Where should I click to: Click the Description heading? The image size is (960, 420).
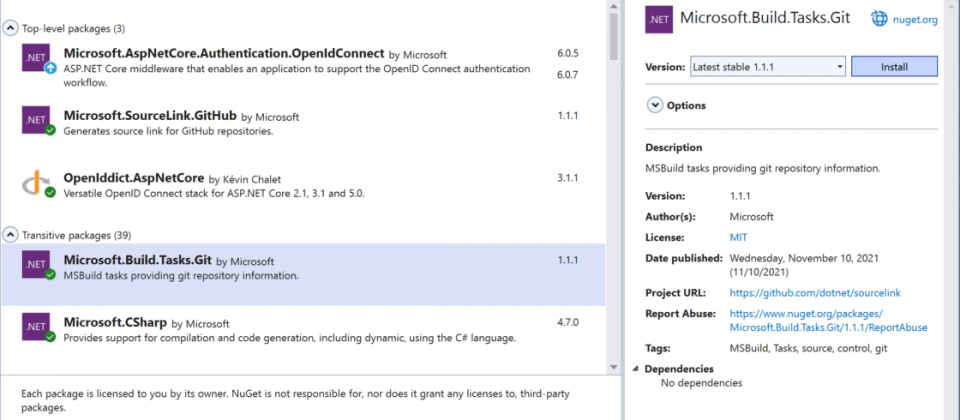(674, 148)
